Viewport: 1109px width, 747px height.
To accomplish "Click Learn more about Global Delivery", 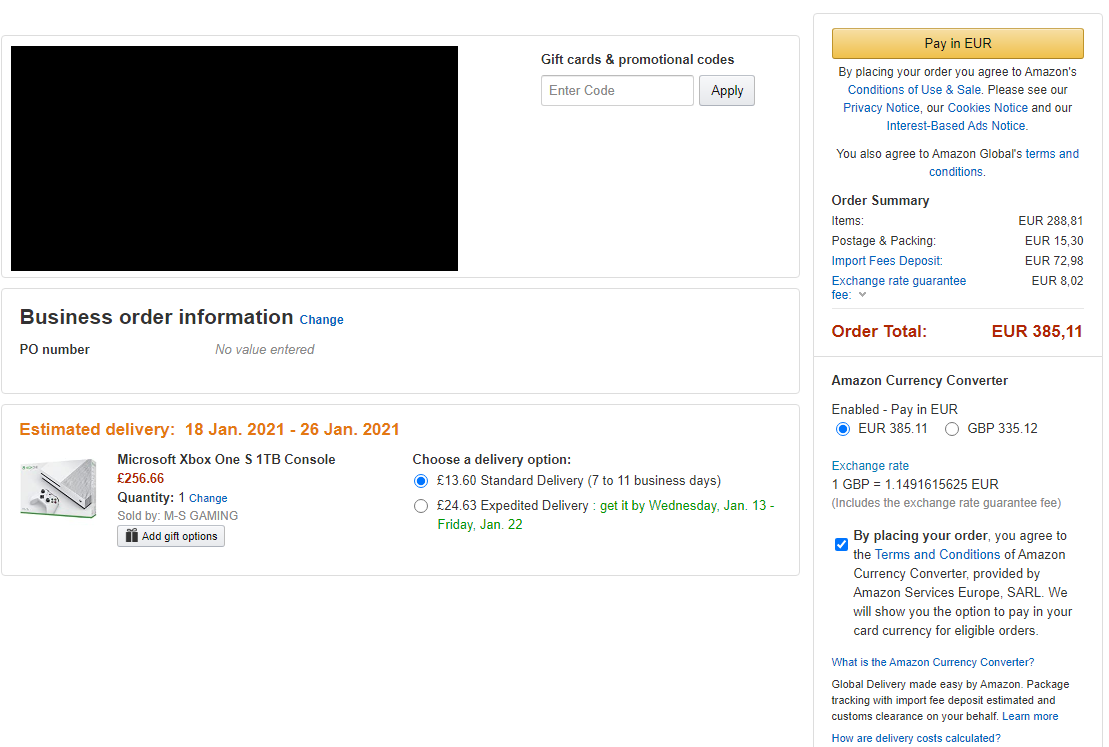I will (1030, 717).
